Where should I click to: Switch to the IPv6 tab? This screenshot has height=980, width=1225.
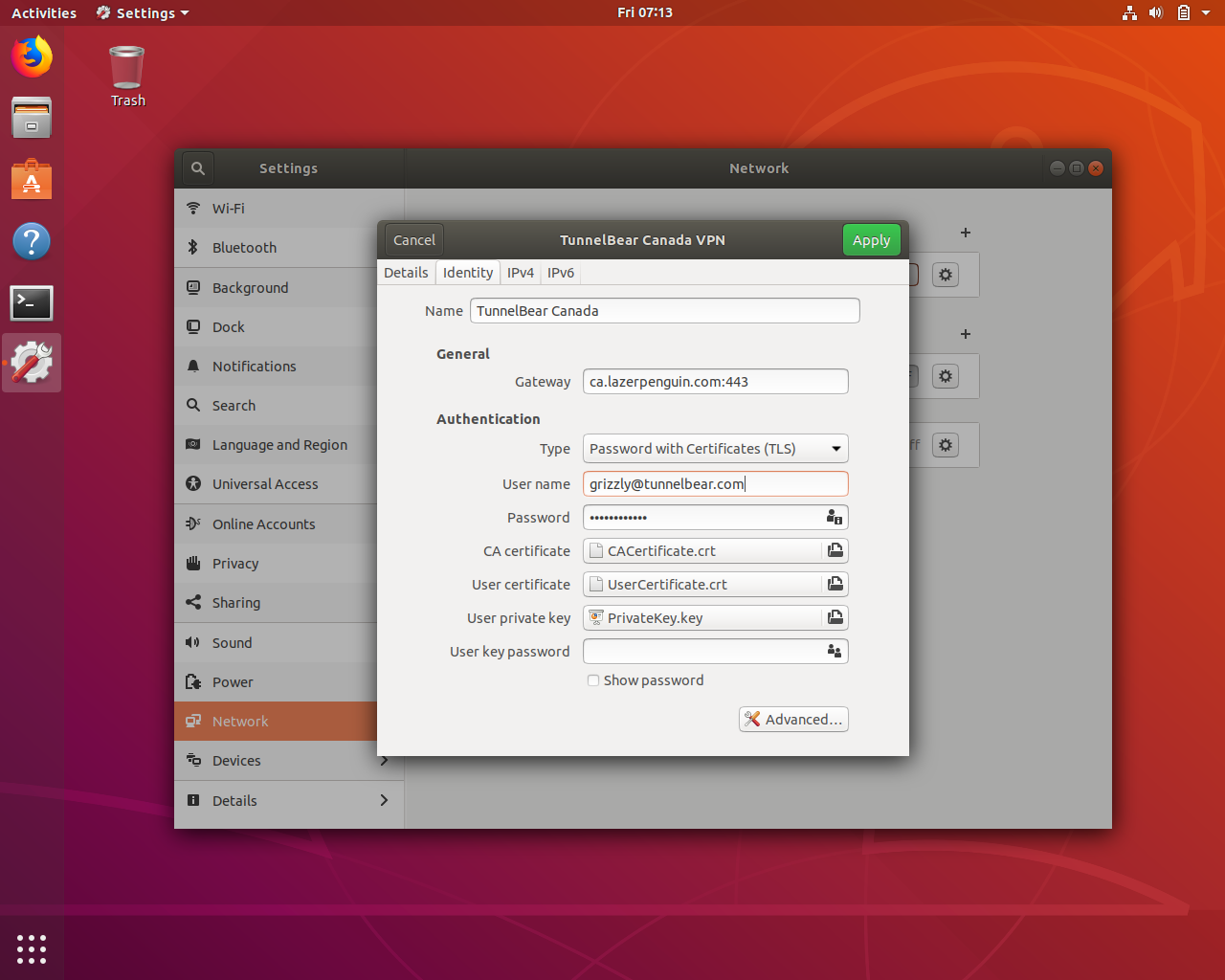(x=561, y=273)
